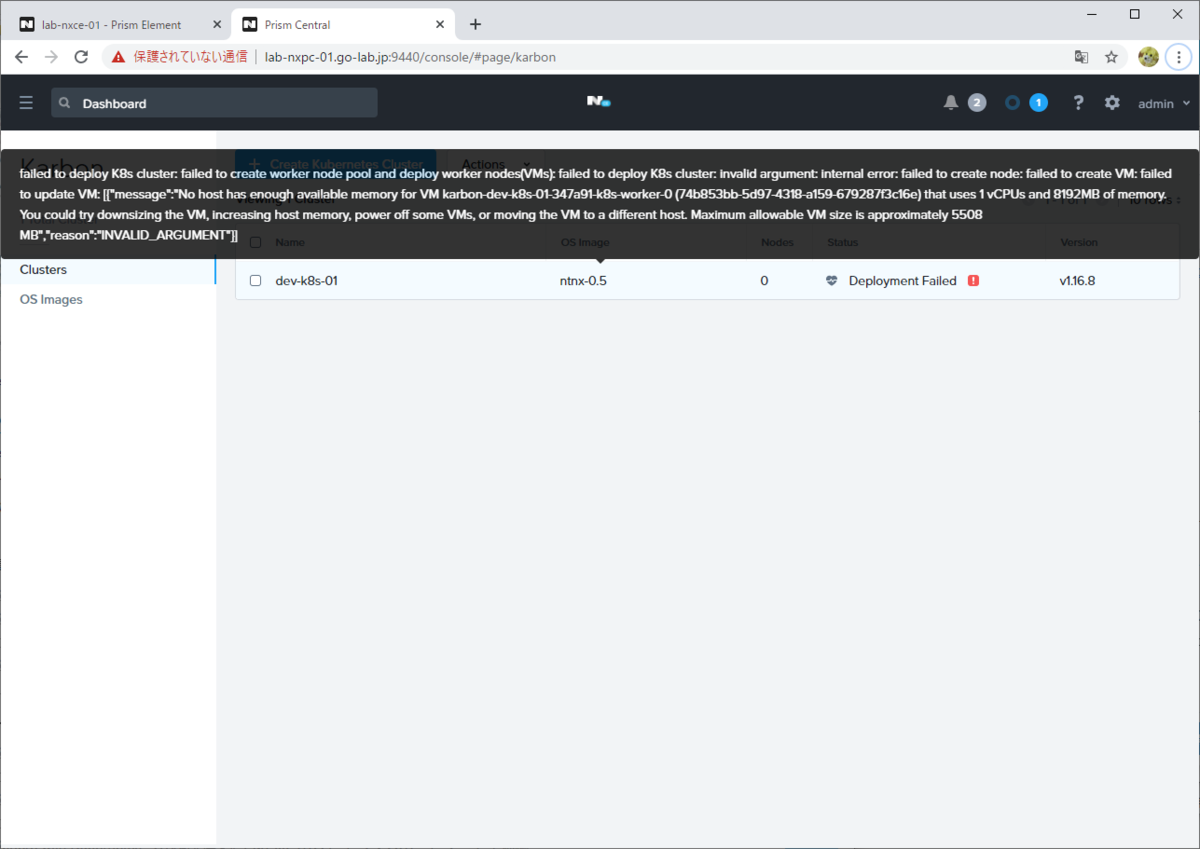Image resolution: width=1200 pixels, height=849 pixels.
Task: Click the cluster health heart icon
Action: [x=832, y=281]
